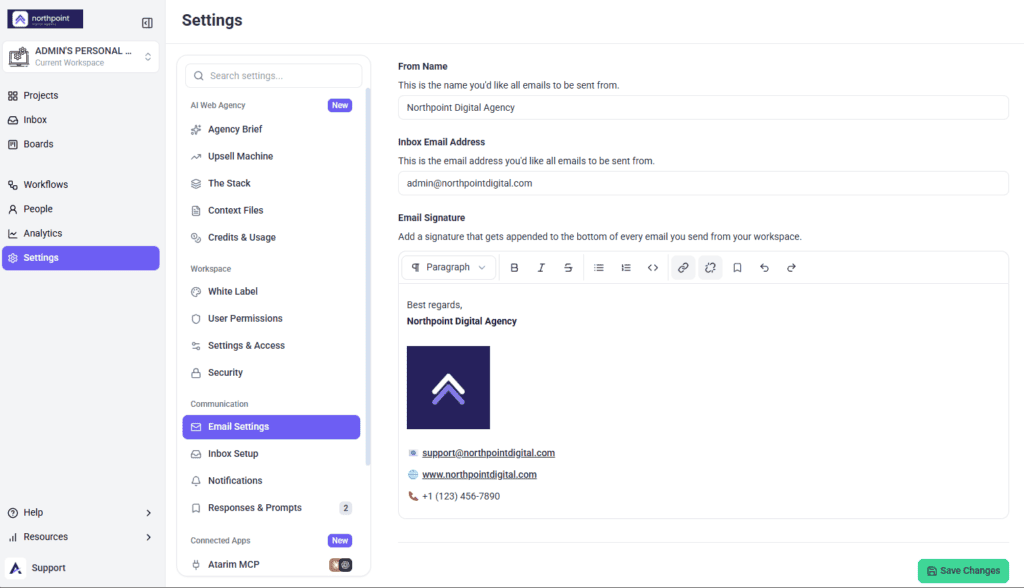Select Email Settings item
1024x588 pixels.
pos(271,427)
